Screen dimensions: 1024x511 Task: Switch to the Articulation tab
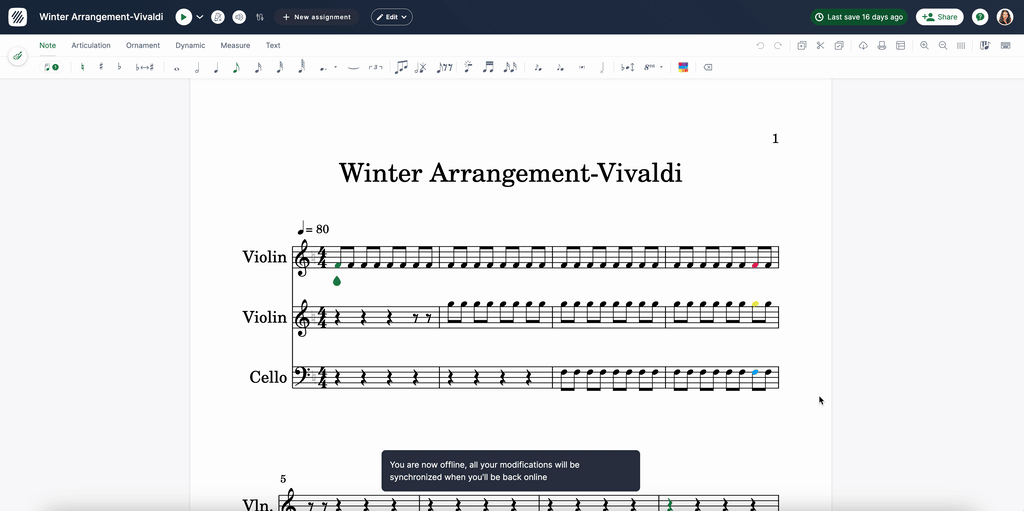click(91, 46)
